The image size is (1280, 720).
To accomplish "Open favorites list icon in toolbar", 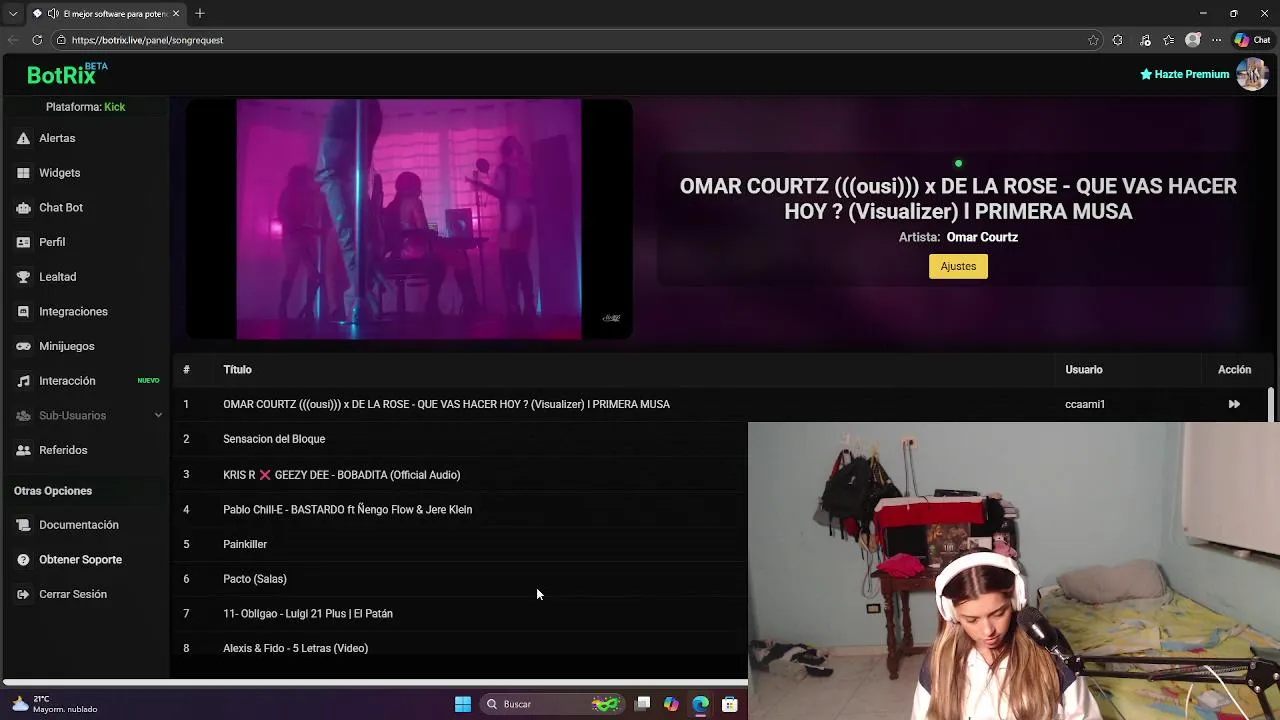I will pyautogui.click(x=1168, y=40).
